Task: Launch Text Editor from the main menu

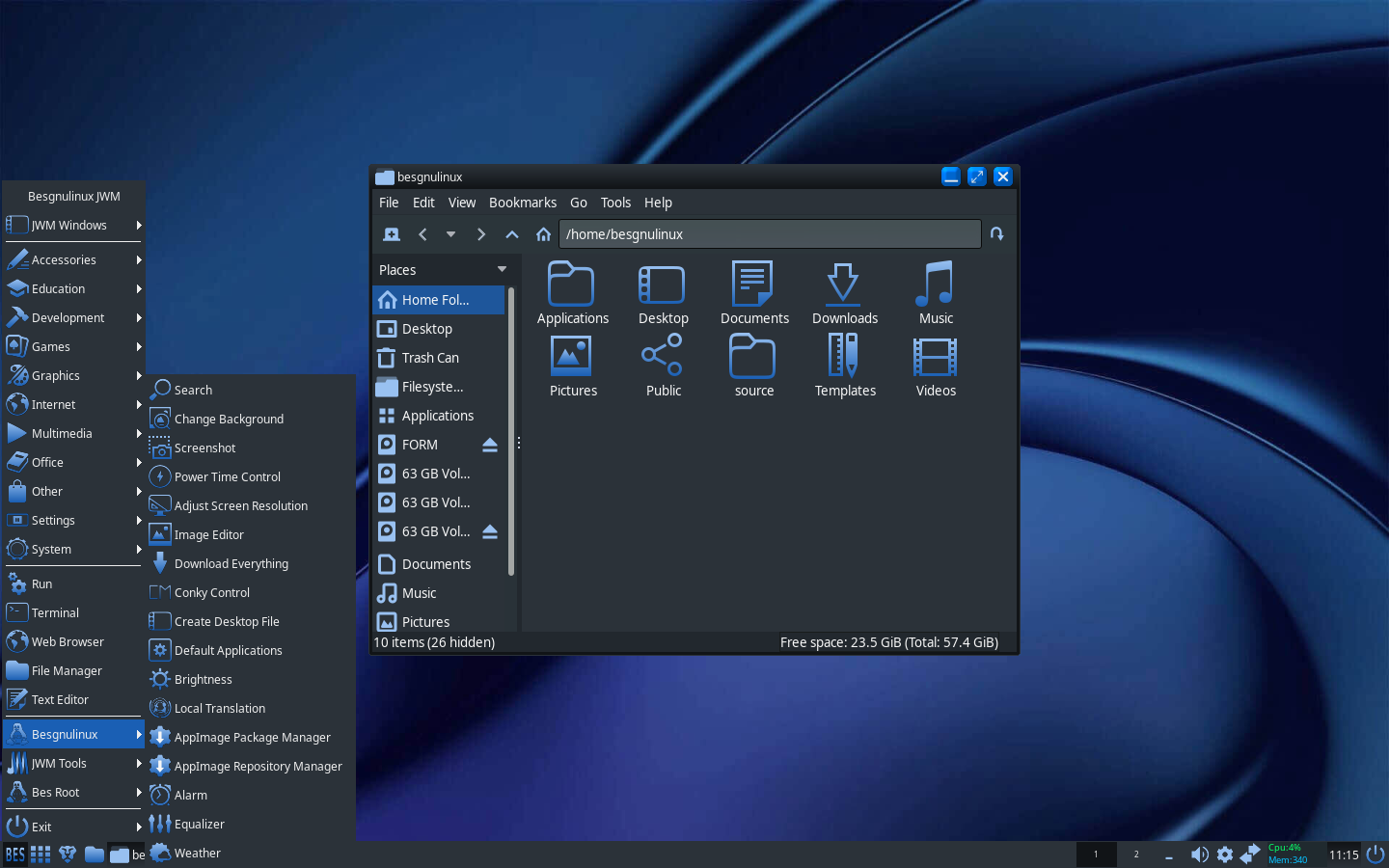Action: [74, 699]
